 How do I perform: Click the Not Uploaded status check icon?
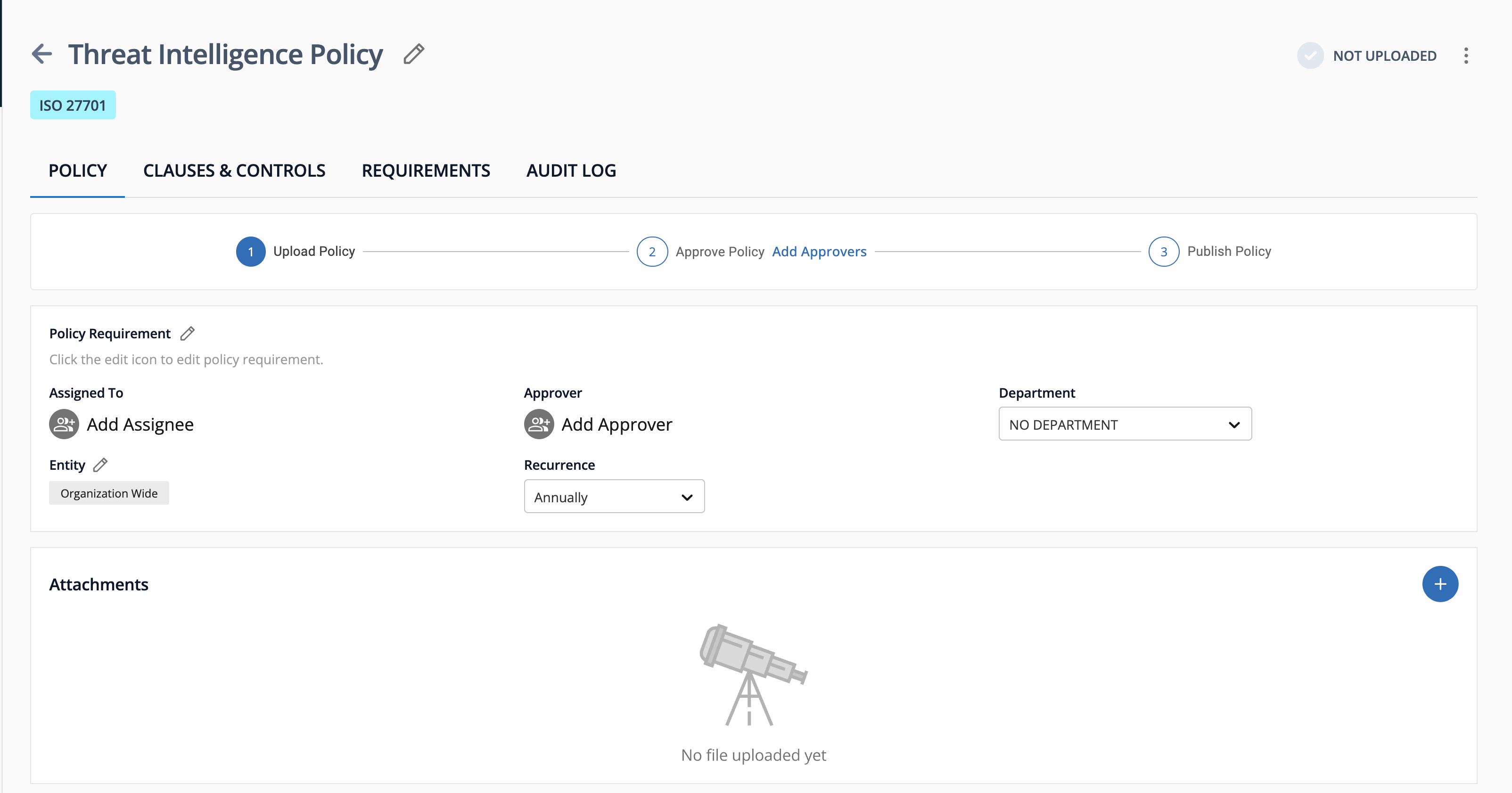coord(1309,56)
